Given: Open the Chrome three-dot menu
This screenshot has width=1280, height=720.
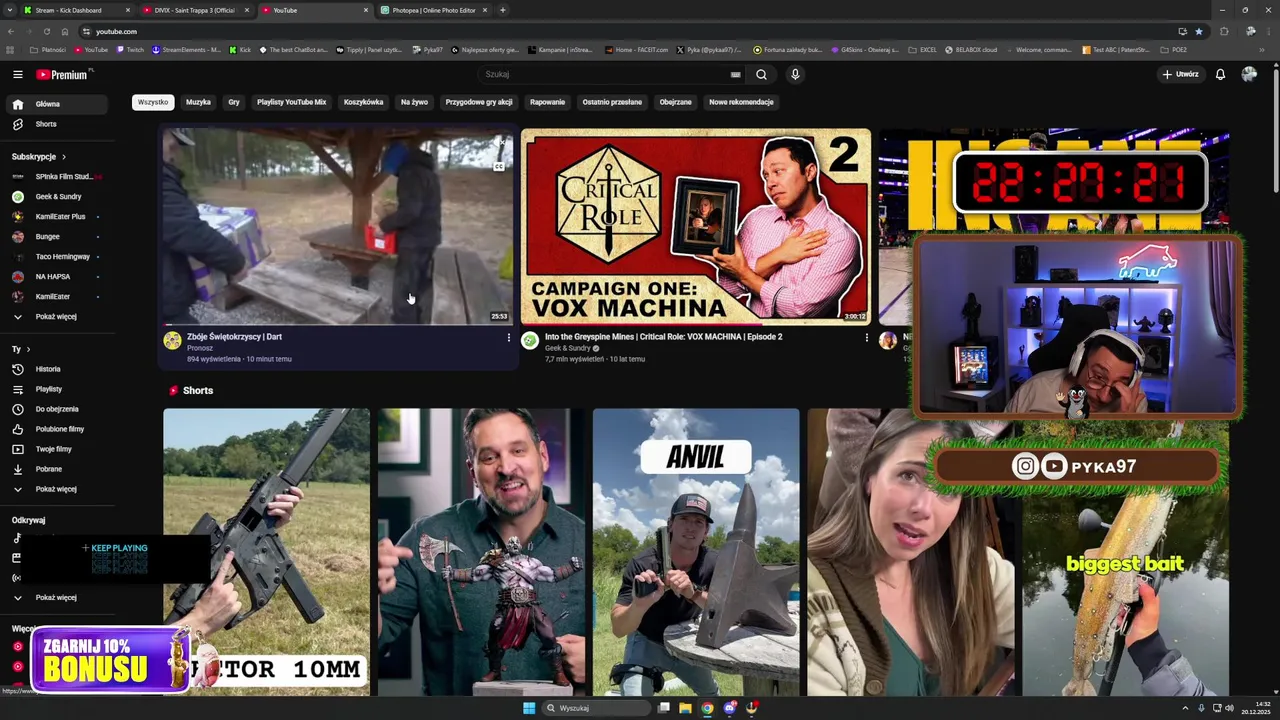Looking at the screenshot, I should click(x=1269, y=31).
